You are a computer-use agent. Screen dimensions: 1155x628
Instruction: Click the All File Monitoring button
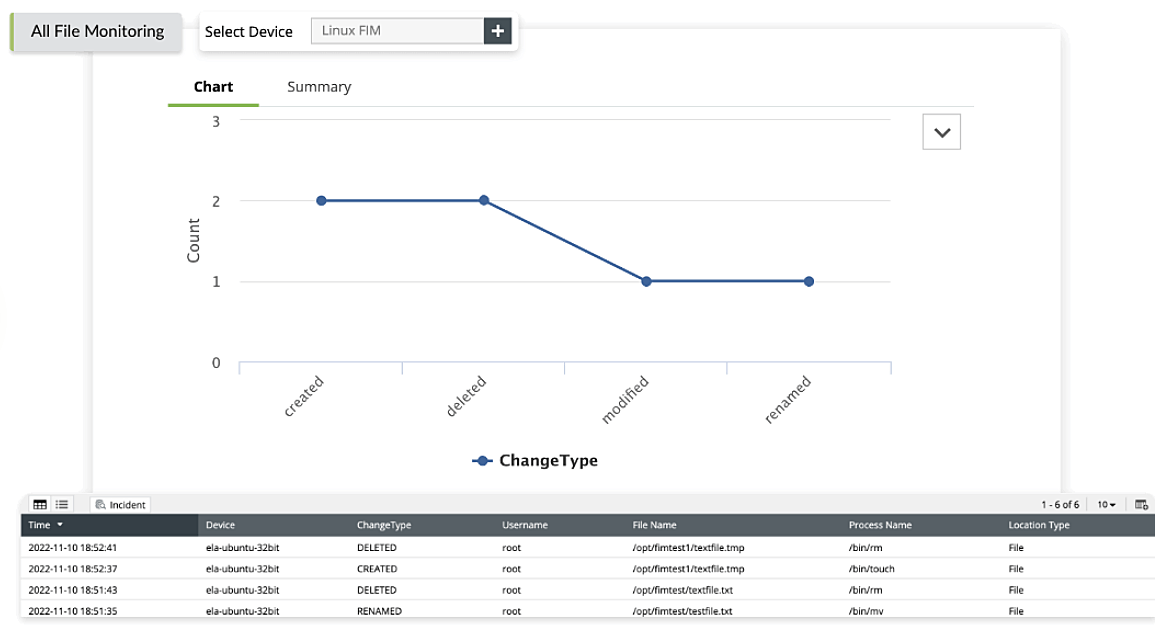(x=96, y=31)
